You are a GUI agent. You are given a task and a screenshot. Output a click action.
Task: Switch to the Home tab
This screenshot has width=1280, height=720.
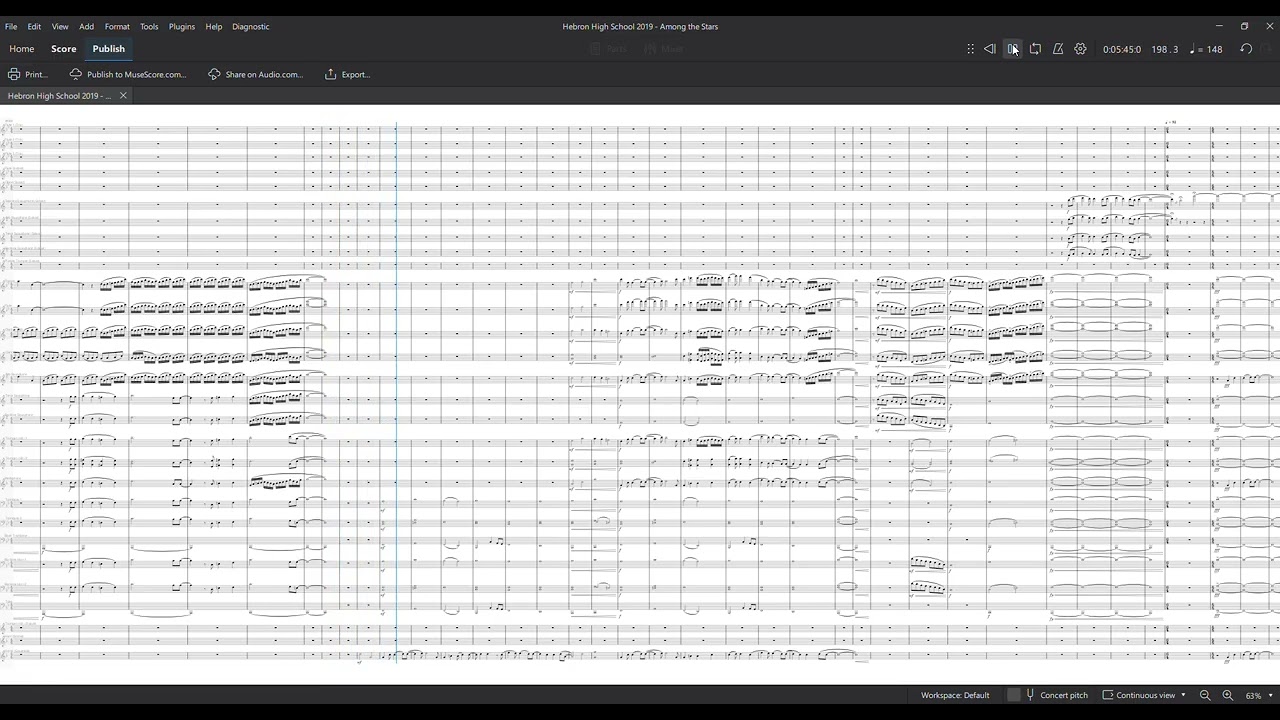coord(22,49)
